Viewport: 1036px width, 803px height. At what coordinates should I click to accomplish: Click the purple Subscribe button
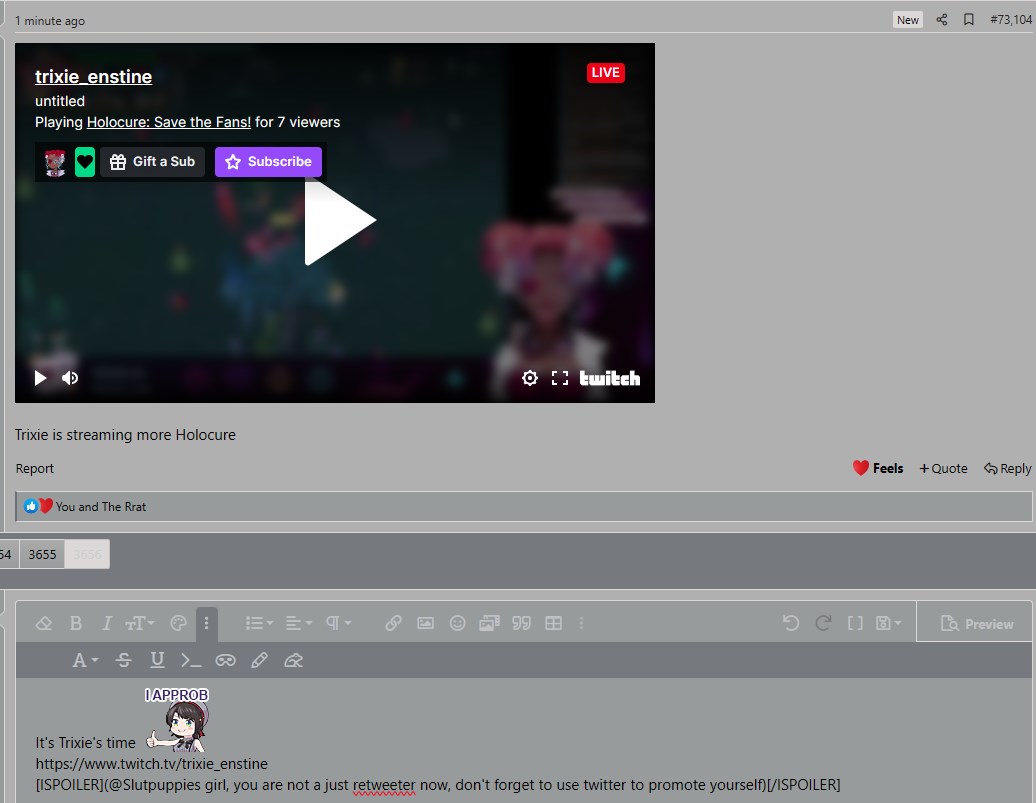268,162
